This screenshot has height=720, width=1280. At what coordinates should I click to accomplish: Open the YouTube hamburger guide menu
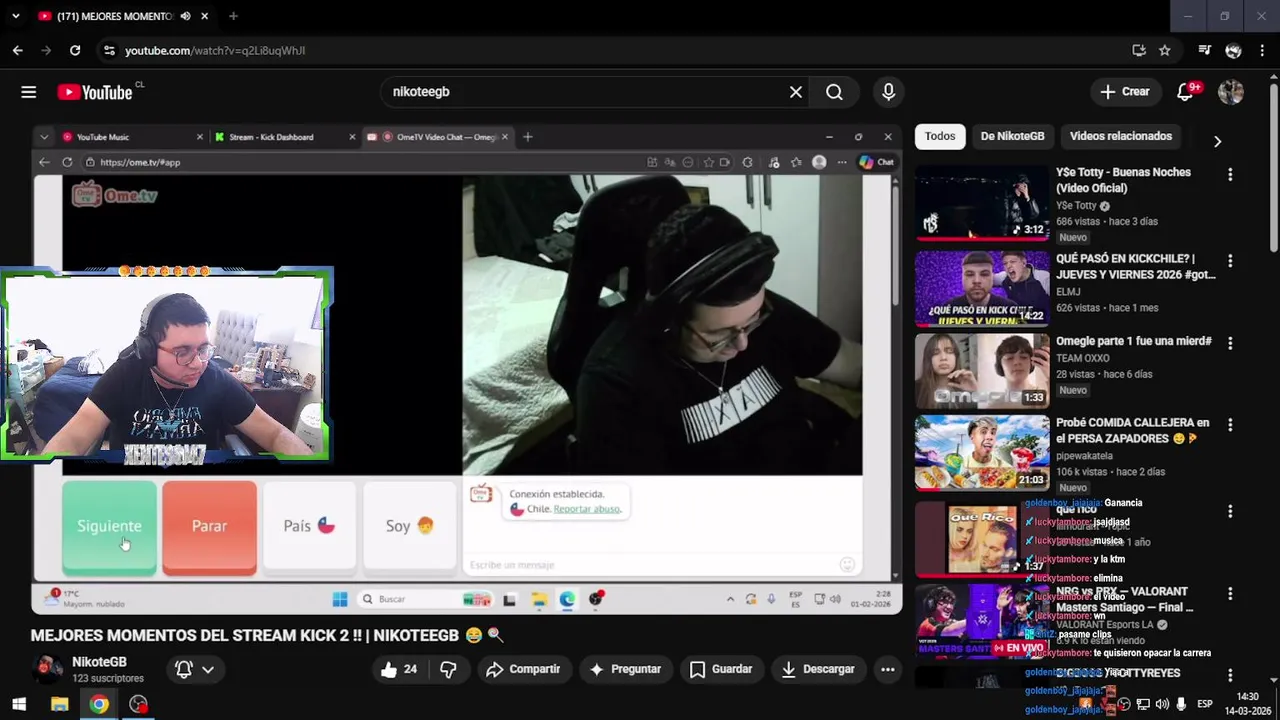tap(28, 92)
